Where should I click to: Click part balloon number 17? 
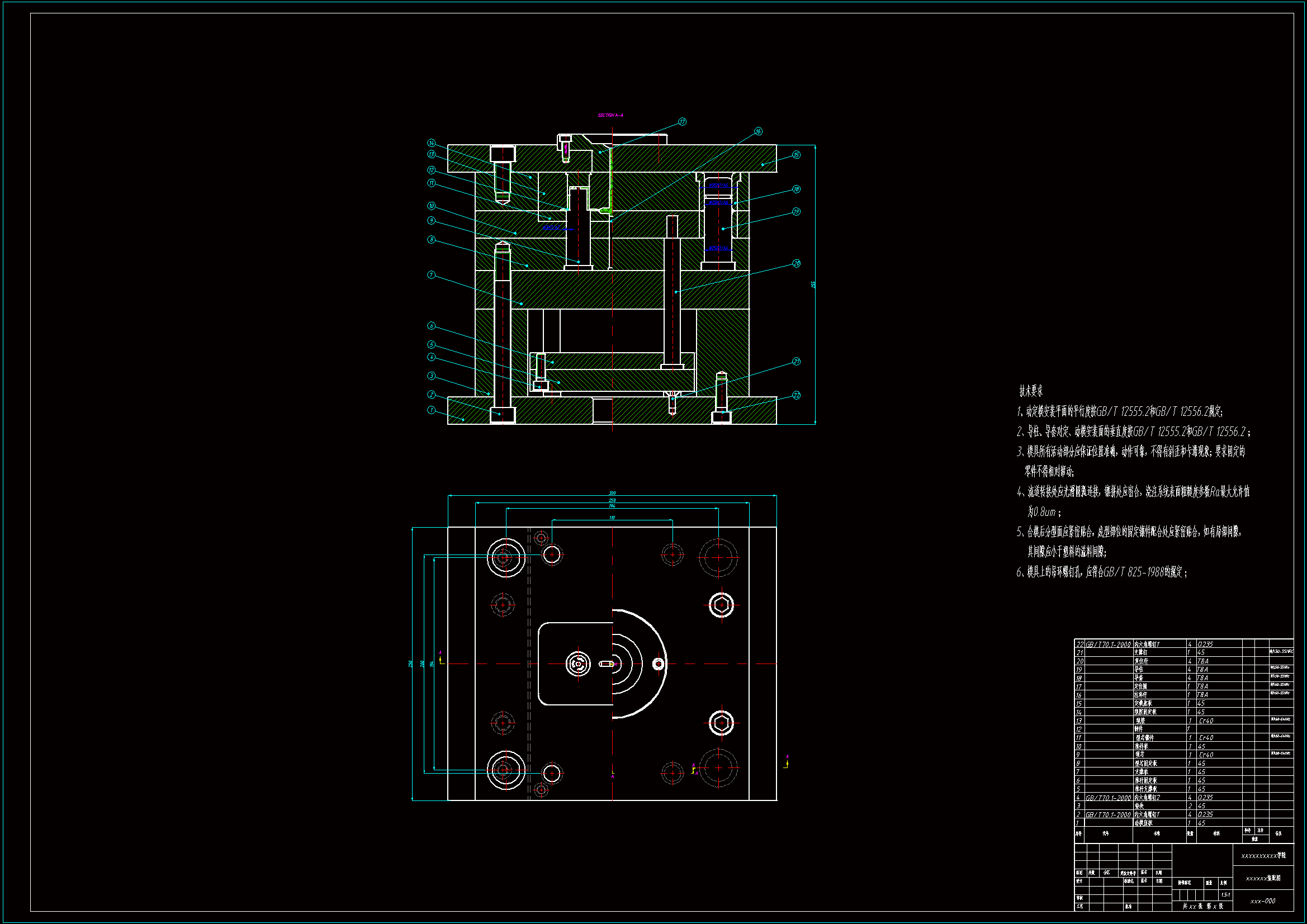pos(682,122)
